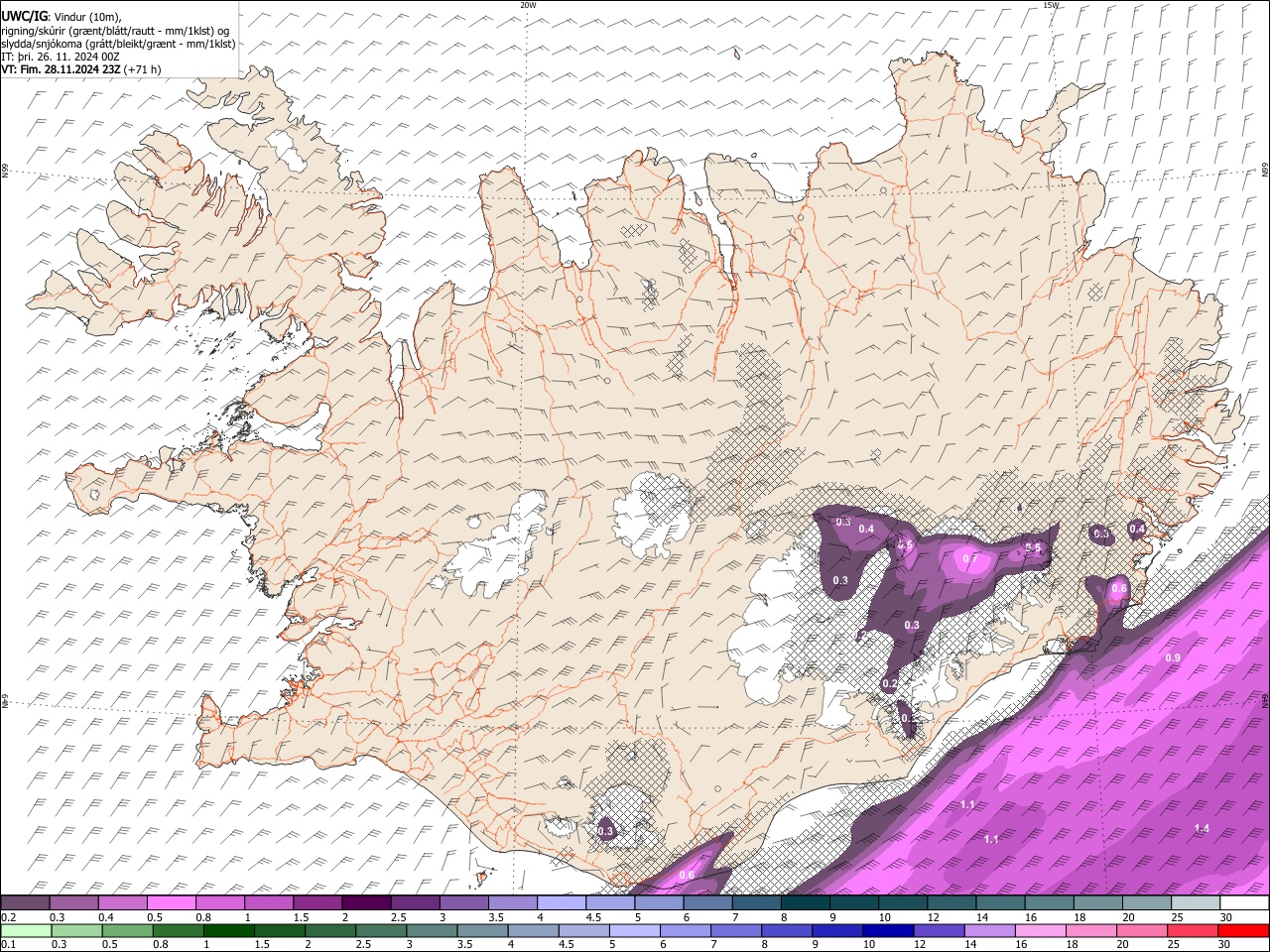Select the rain legend swatch for 0.3–0.5 mm

[77, 931]
